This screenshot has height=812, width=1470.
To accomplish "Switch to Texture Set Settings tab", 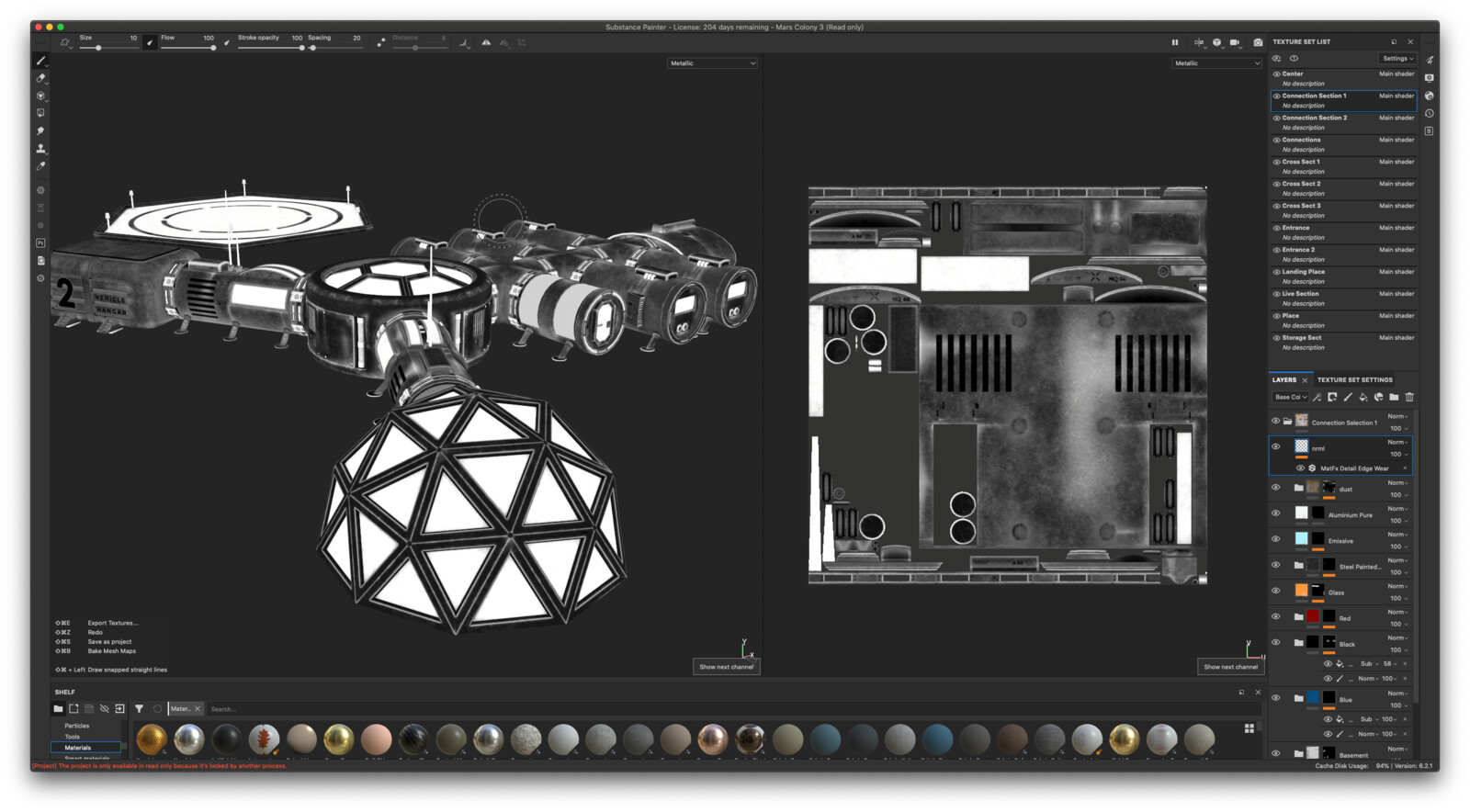I will click(x=1355, y=379).
